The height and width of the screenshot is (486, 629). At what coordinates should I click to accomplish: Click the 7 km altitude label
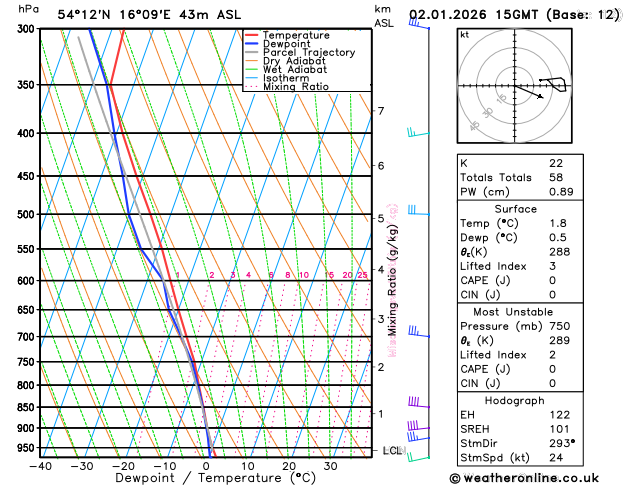(x=381, y=111)
